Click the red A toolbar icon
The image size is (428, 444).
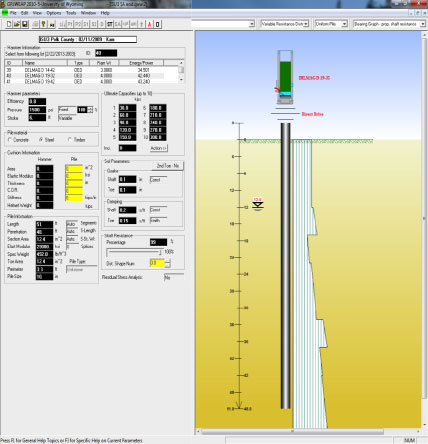click(x=150, y=24)
